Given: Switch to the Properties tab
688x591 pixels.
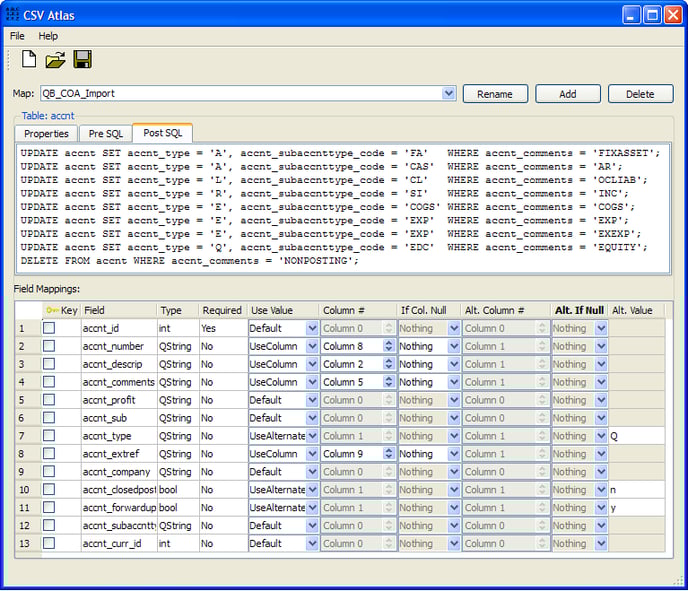Looking at the screenshot, I should (46, 134).
